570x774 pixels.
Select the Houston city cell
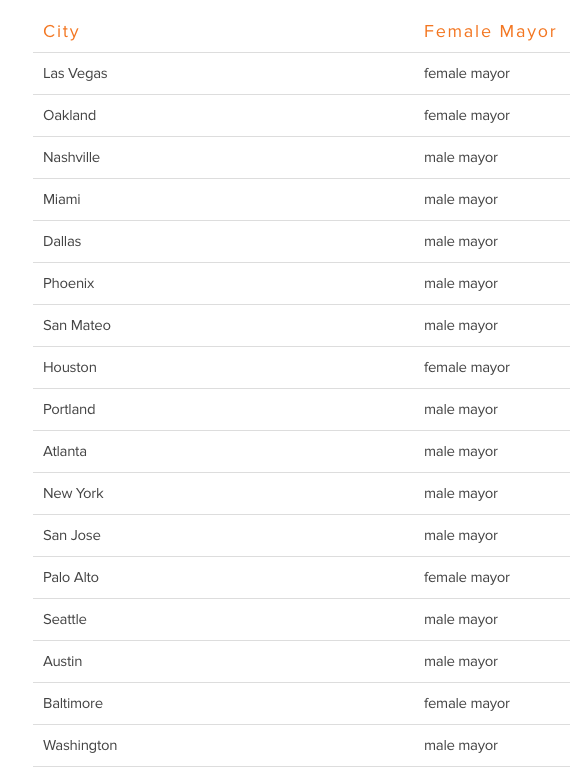coord(70,367)
